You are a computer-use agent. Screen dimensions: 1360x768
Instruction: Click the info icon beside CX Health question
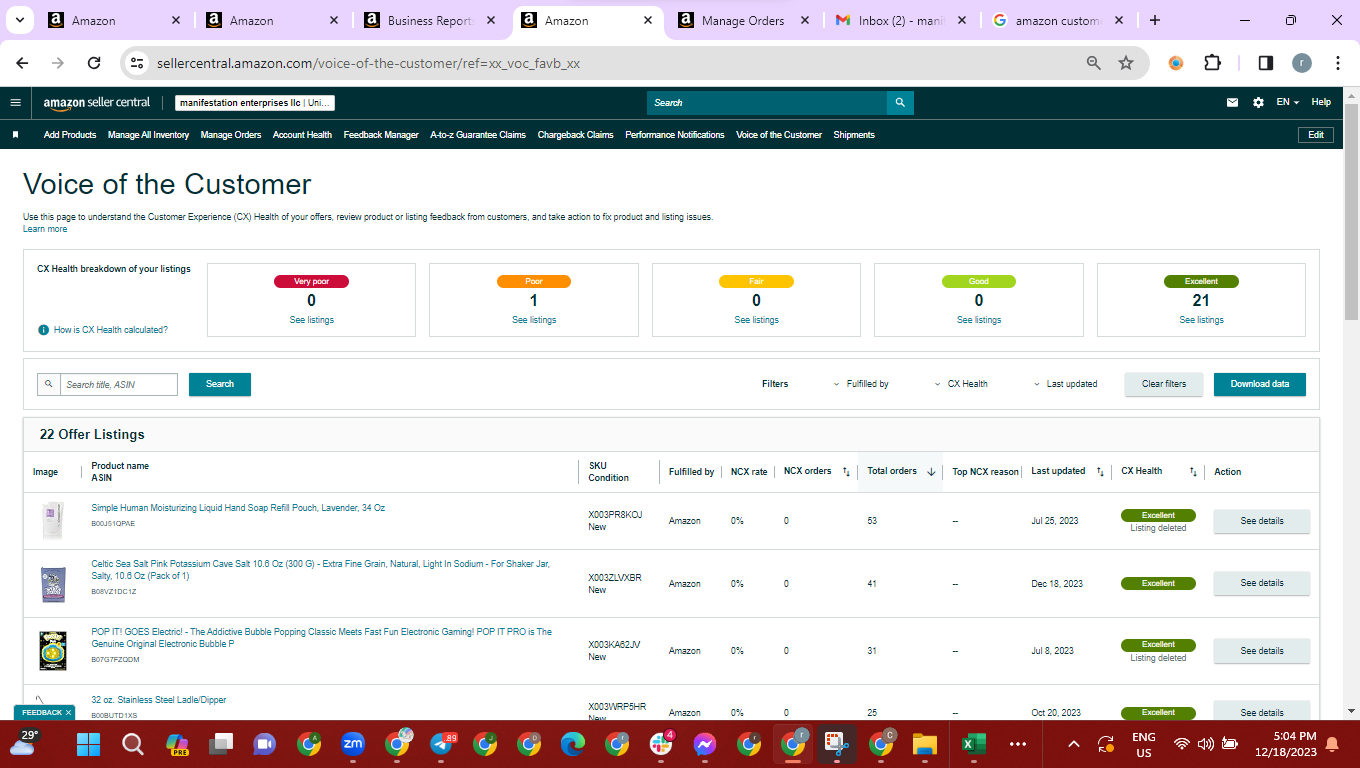point(43,329)
